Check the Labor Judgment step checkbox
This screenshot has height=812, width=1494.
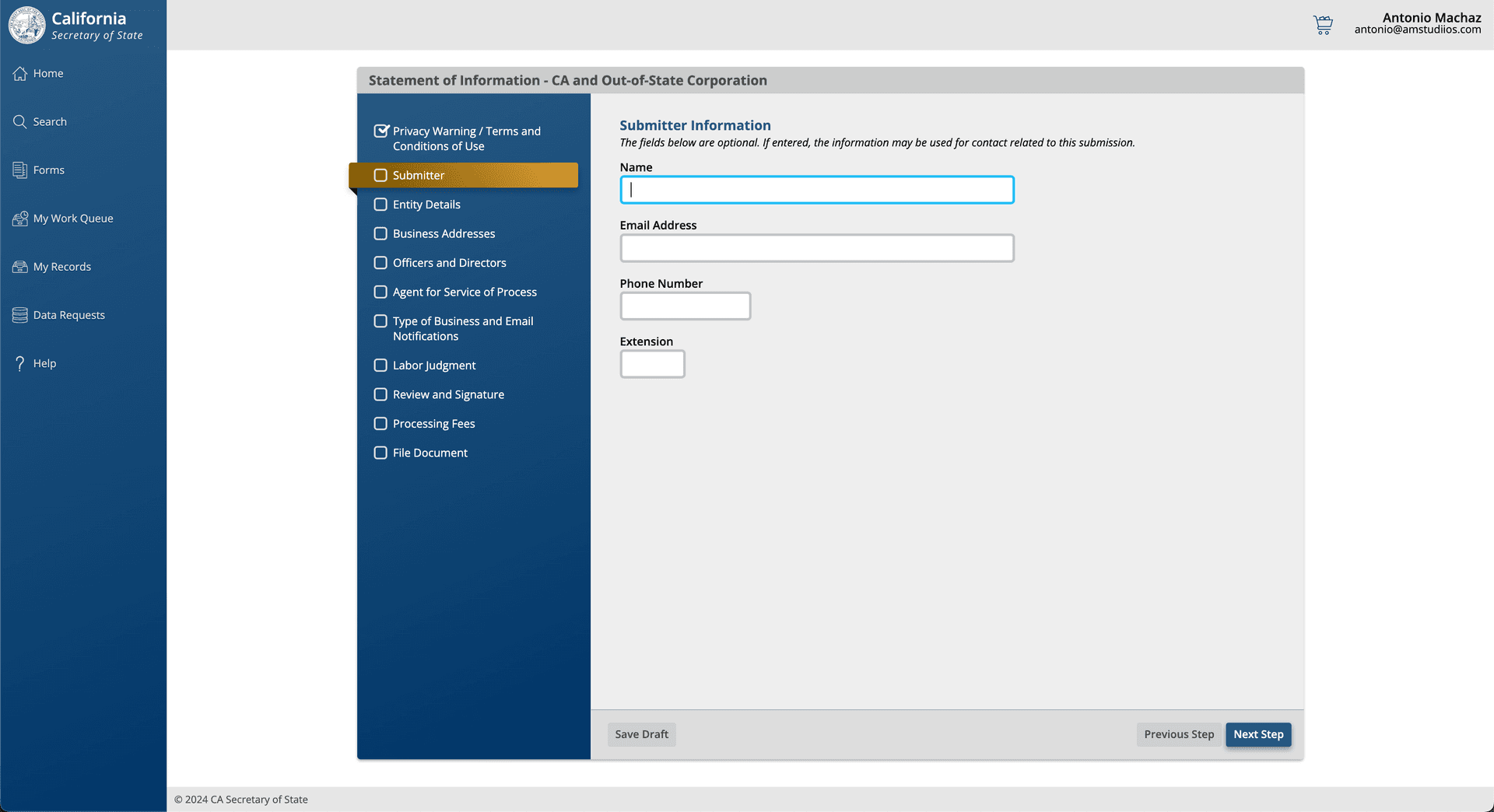pos(381,366)
